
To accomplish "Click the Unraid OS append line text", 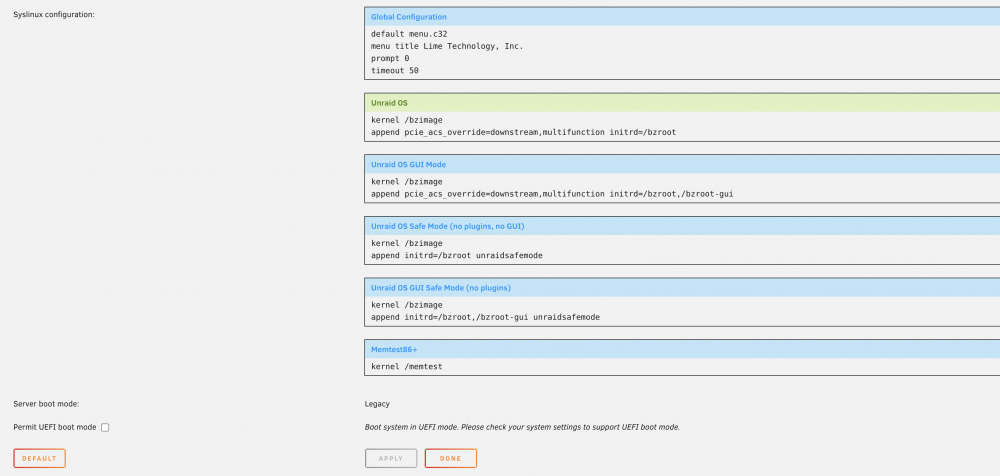I will pyautogui.click(x=523, y=132).
